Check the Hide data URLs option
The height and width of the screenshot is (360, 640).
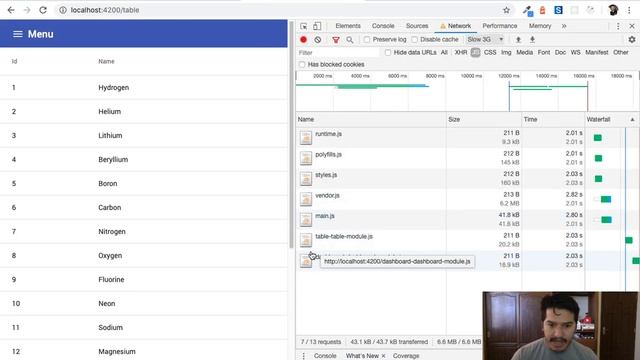pos(388,53)
